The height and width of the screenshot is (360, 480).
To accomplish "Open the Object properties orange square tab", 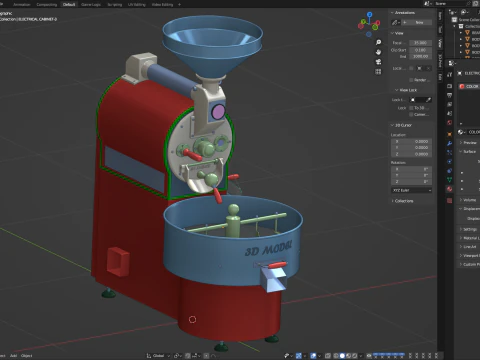I will point(449,134).
